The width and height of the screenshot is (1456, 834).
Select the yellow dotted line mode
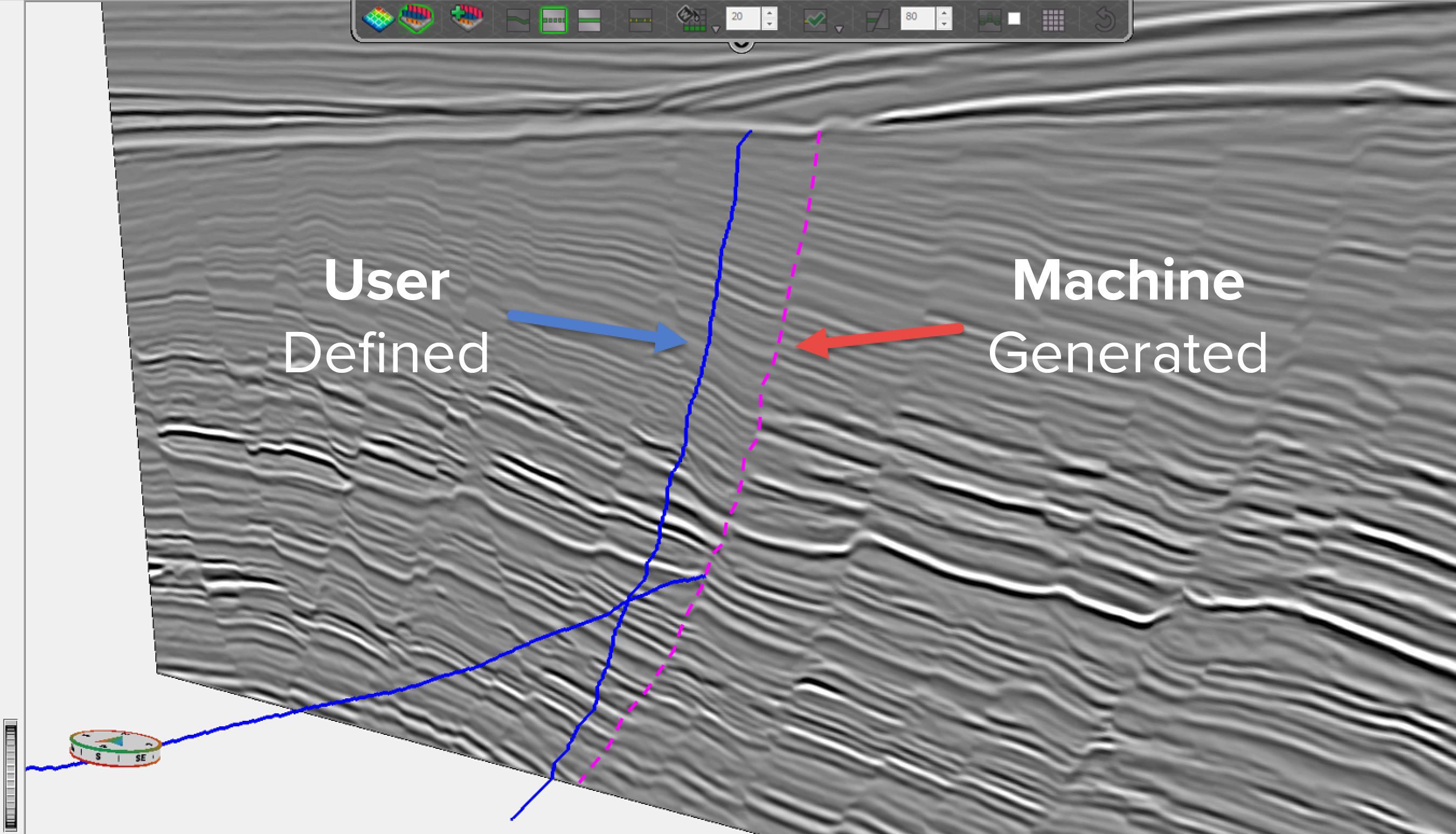pyautogui.click(x=640, y=20)
